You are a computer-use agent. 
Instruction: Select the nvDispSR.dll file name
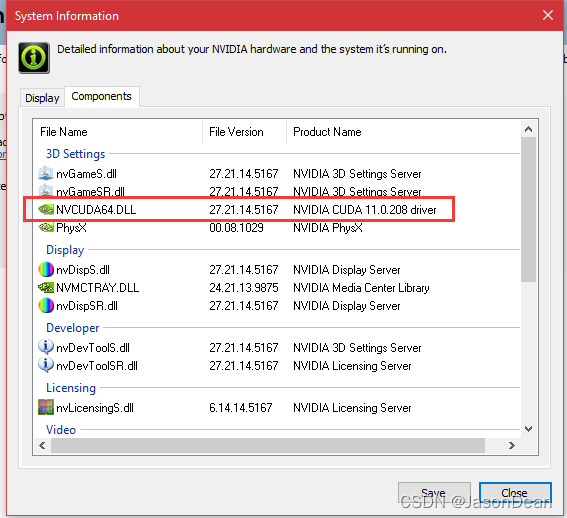tap(87, 306)
